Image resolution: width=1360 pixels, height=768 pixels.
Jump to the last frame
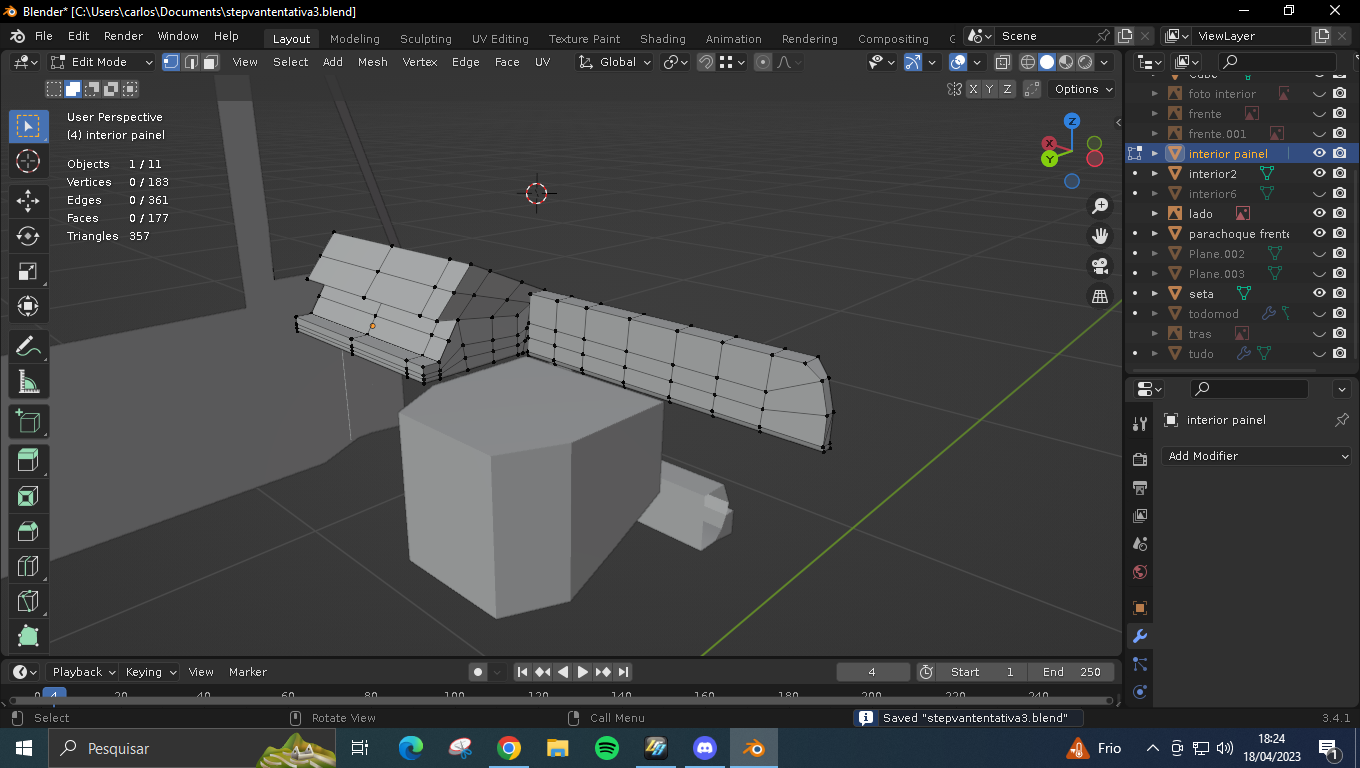(623, 672)
